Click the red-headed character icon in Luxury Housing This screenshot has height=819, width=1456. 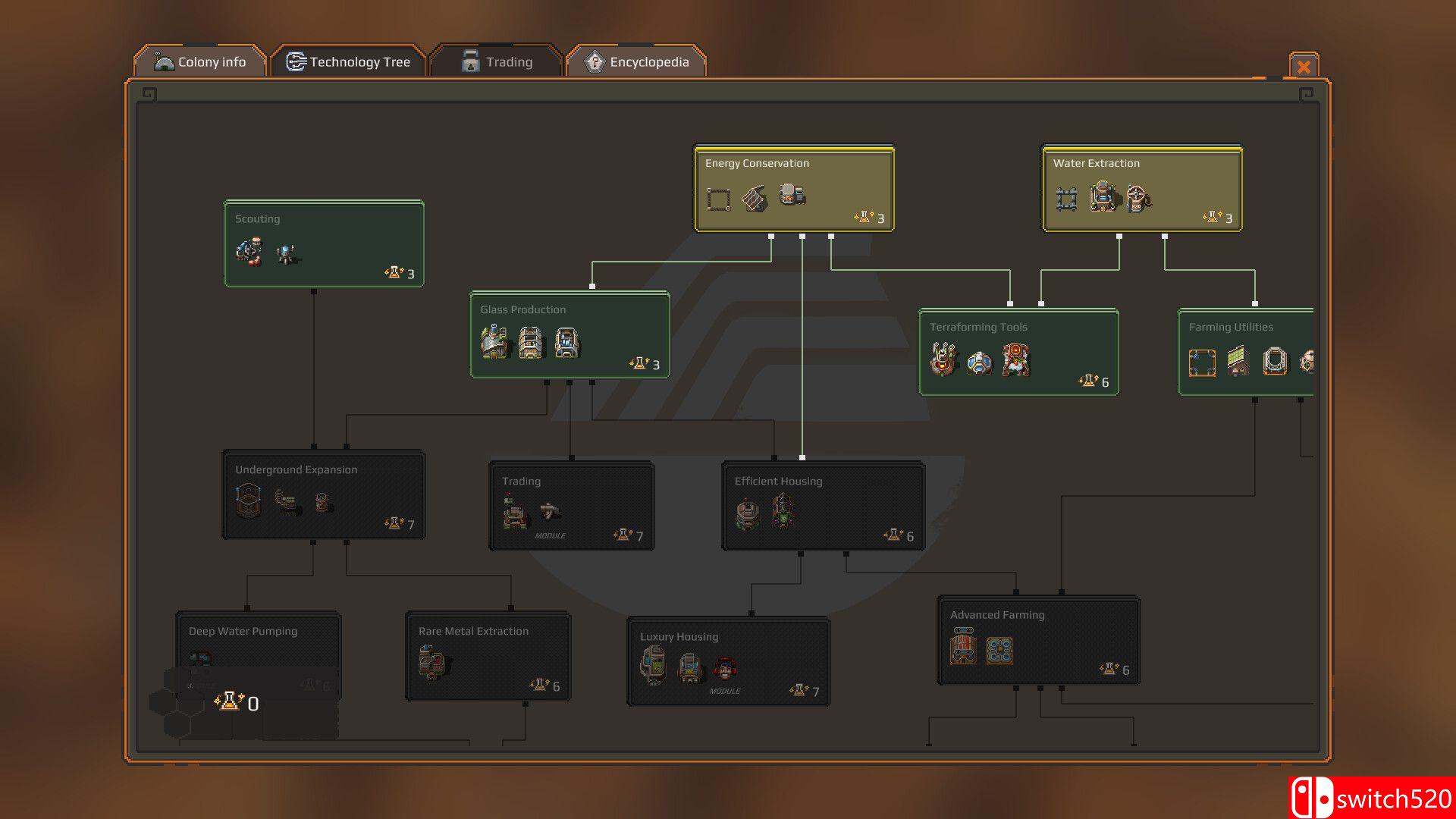[725, 669]
